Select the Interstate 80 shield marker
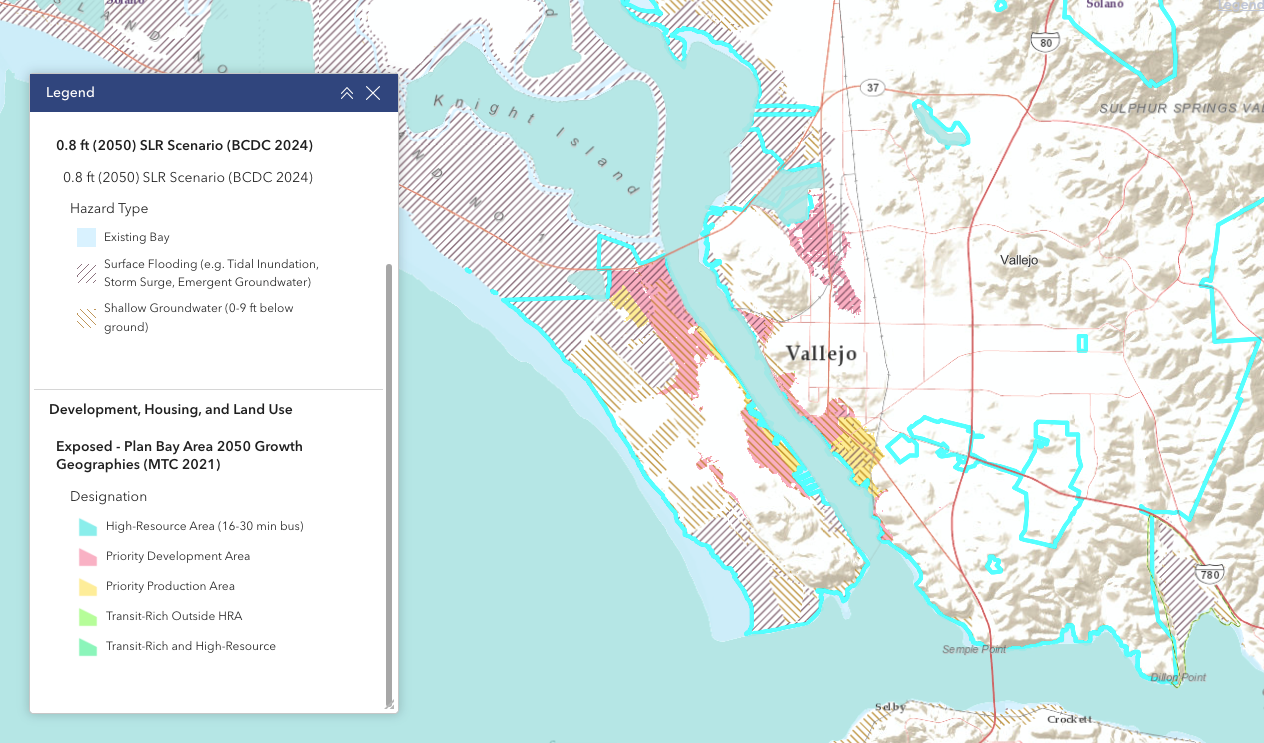 (1045, 41)
